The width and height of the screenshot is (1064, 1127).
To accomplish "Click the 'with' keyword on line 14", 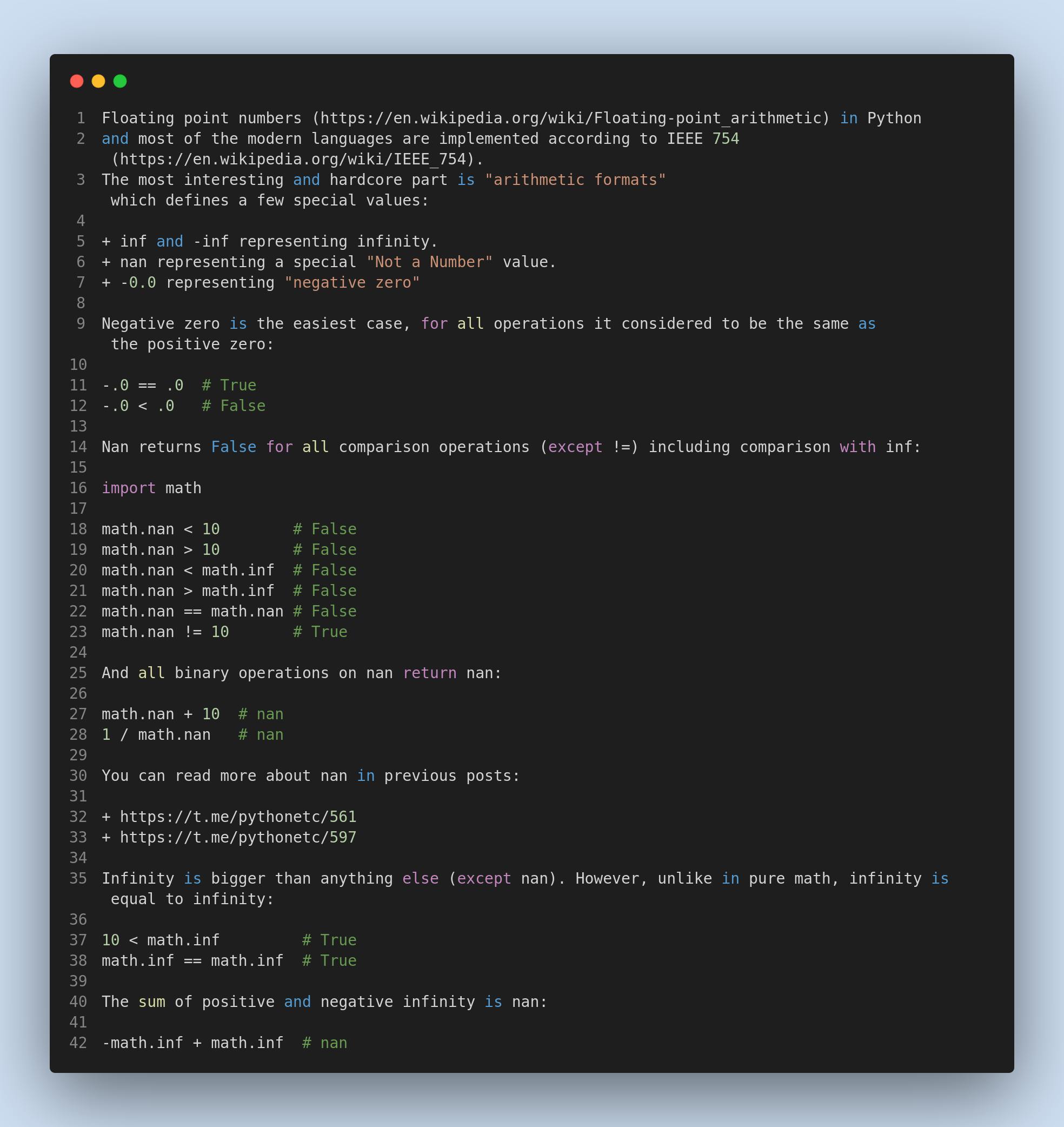I will pos(858,447).
